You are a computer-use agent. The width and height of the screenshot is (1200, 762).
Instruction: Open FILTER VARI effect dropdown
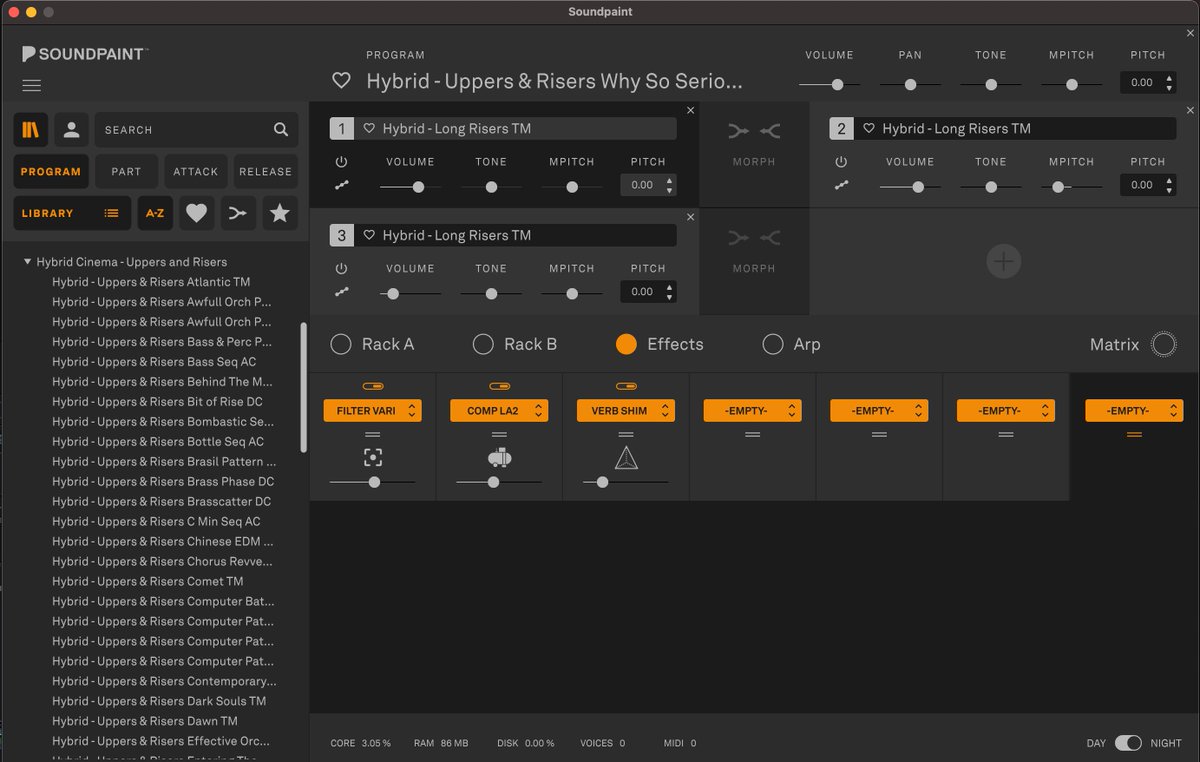point(373,411)
